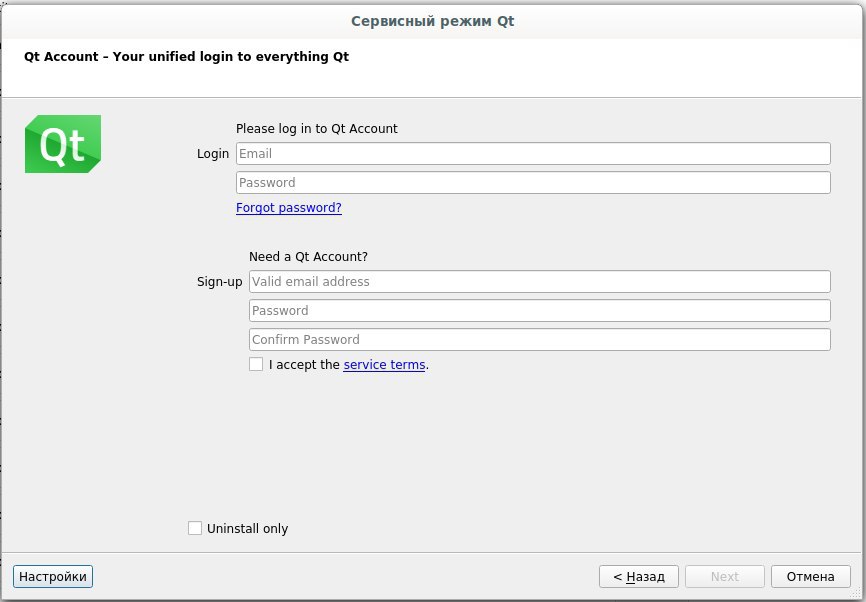Click the Сервисный режим Qt title bar
866x602 pixels.
(433, 21)
